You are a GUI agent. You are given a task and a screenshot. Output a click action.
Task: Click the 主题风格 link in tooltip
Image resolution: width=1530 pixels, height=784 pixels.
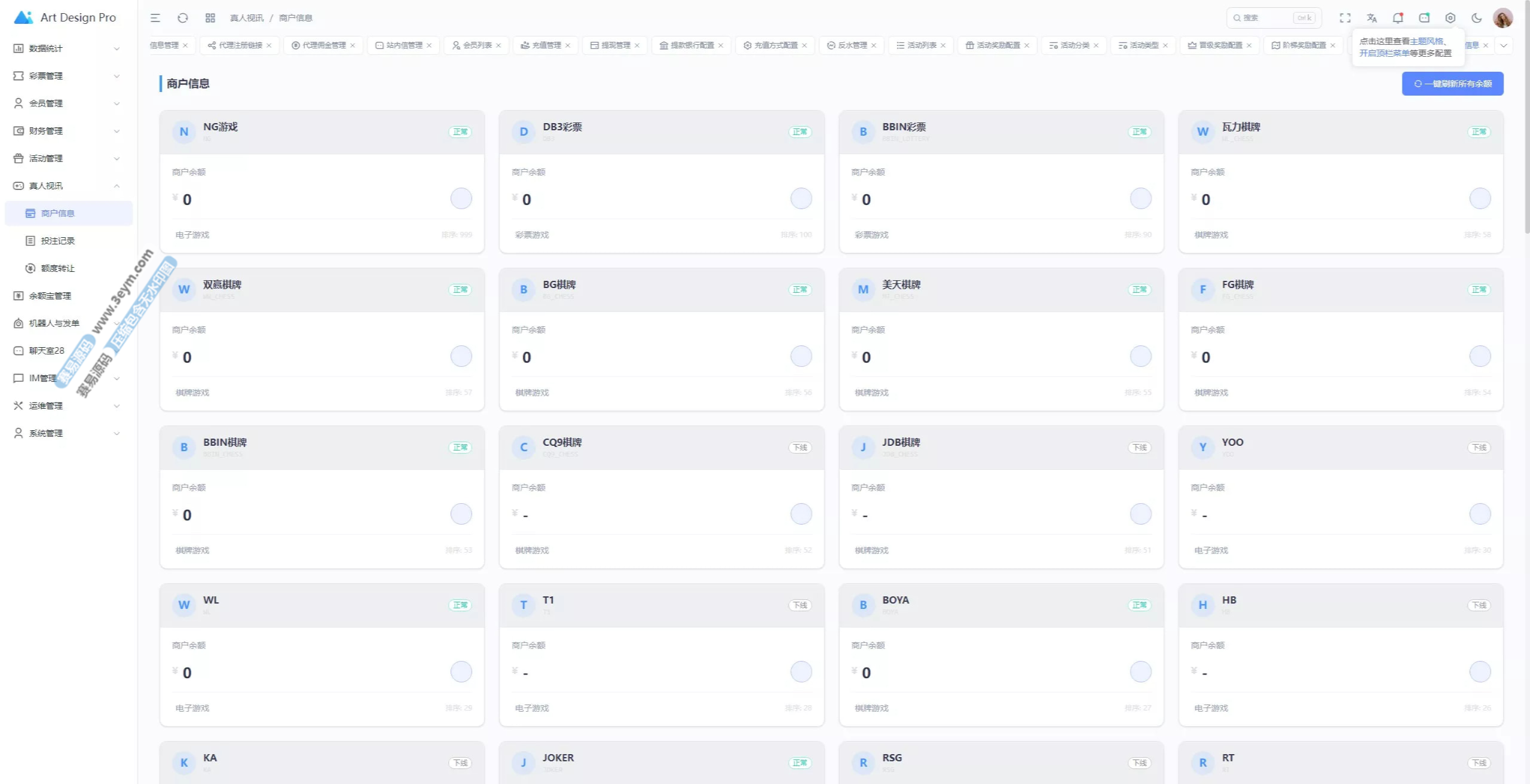click(x=1426, y=41)
